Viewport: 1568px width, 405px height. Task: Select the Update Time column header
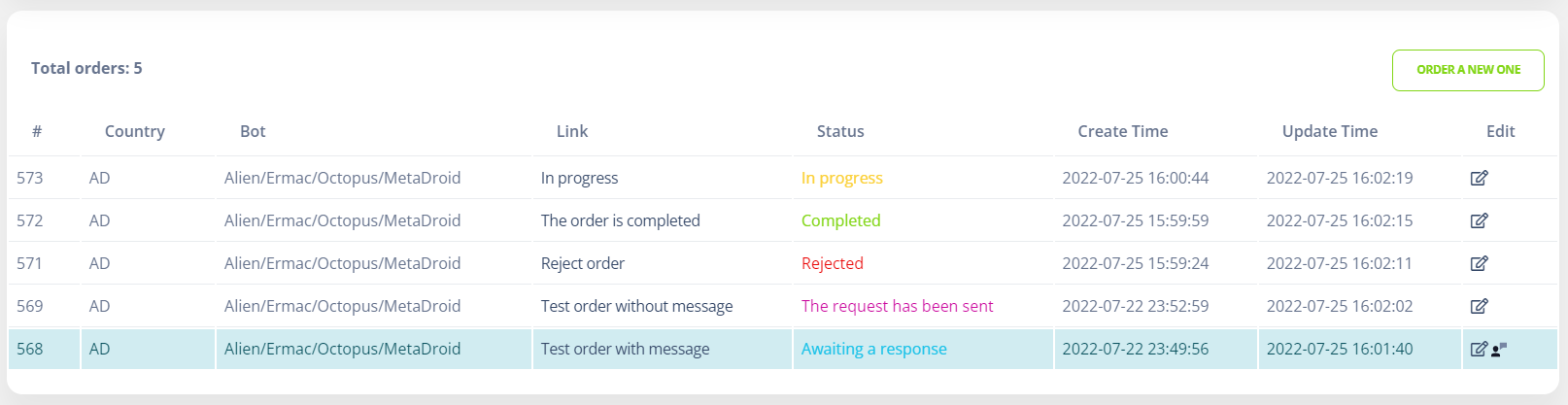[1330, 131]
